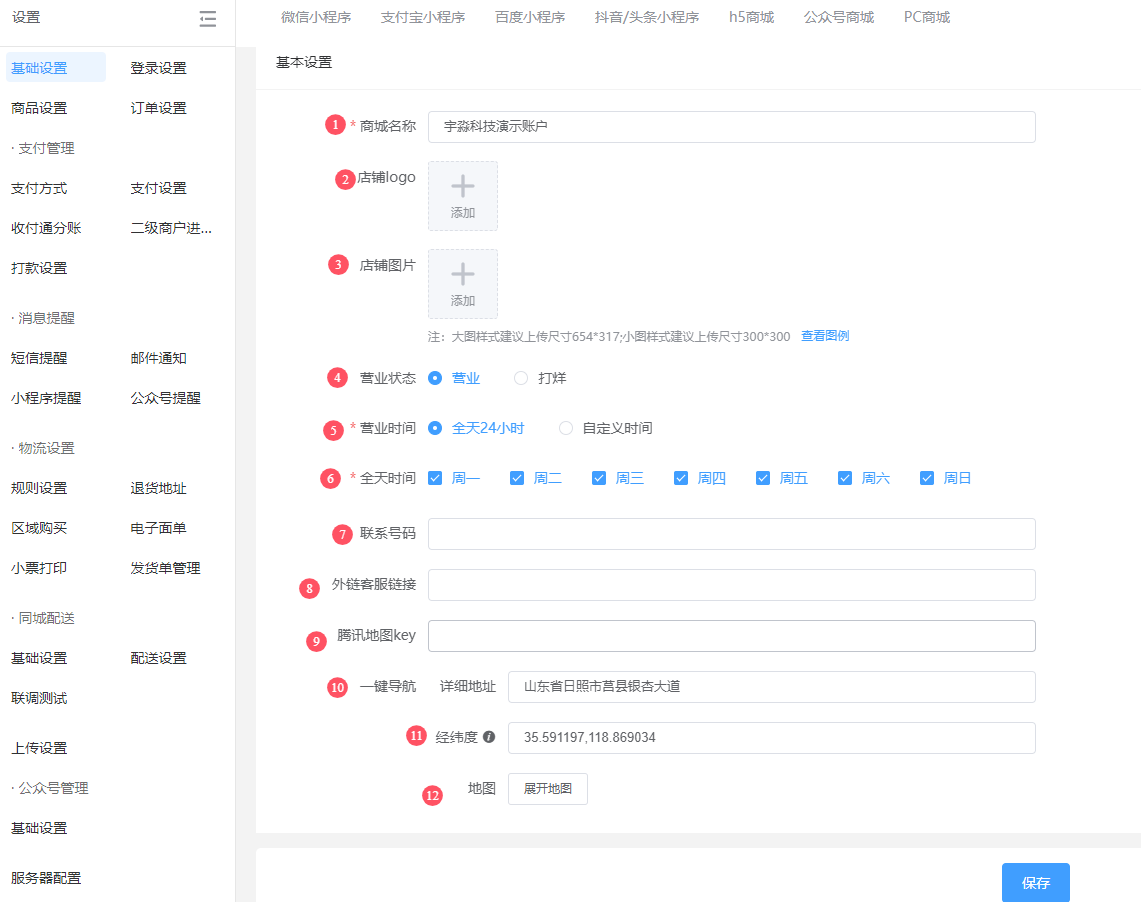Open 邮件通知 in sidebar
This screenshot has height=902, width=1141.
[159, 358]
